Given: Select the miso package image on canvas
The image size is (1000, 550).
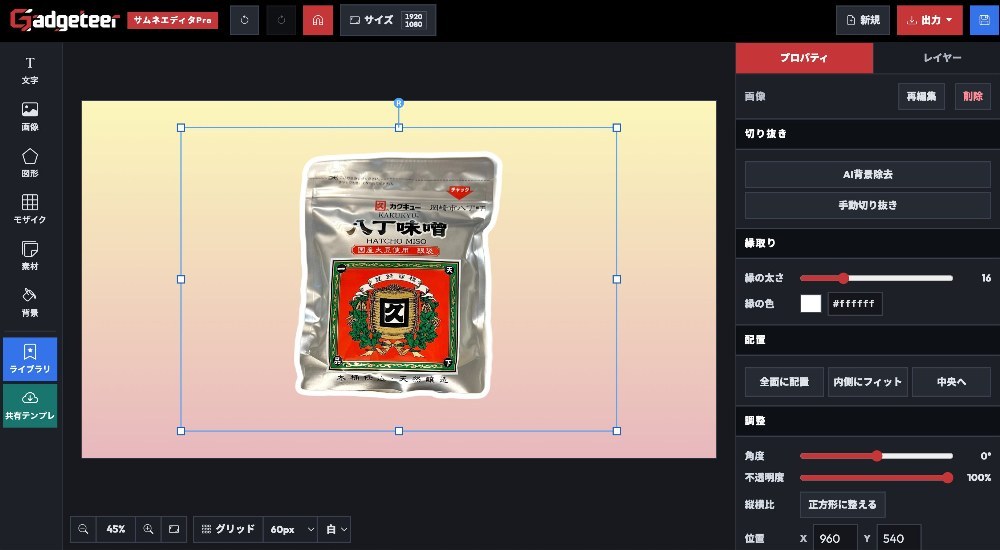Looking at the screenshot, I should point(399,274).
